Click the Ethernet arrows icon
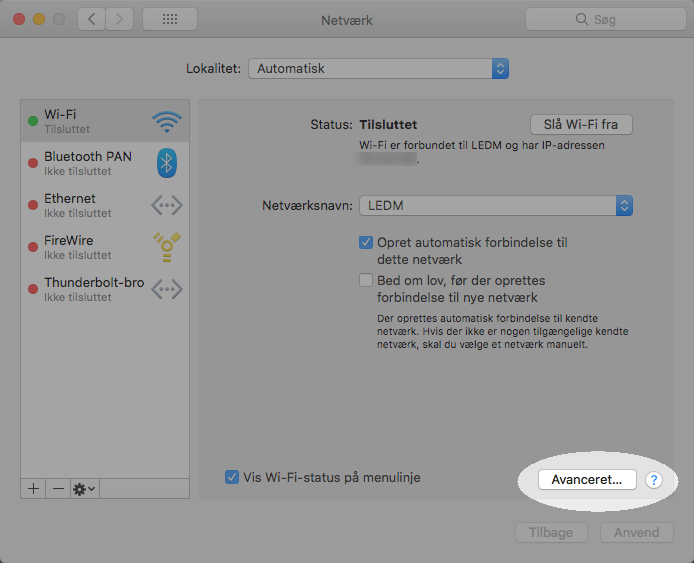Image resolution: width=694 pixels, height=563 pixels. pyautogui.click(x=167, y=205)
